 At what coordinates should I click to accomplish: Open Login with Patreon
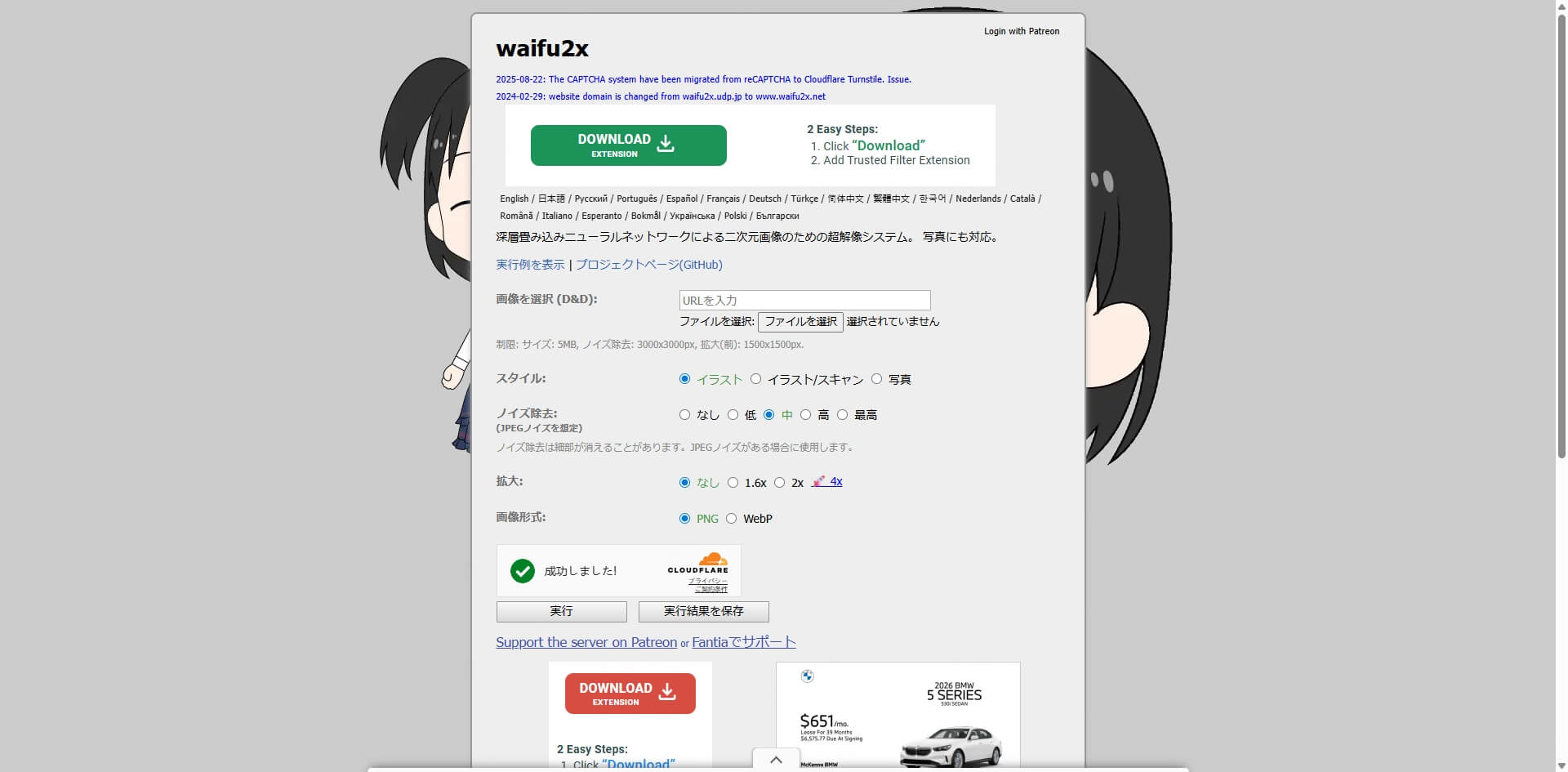[1021, 31]
